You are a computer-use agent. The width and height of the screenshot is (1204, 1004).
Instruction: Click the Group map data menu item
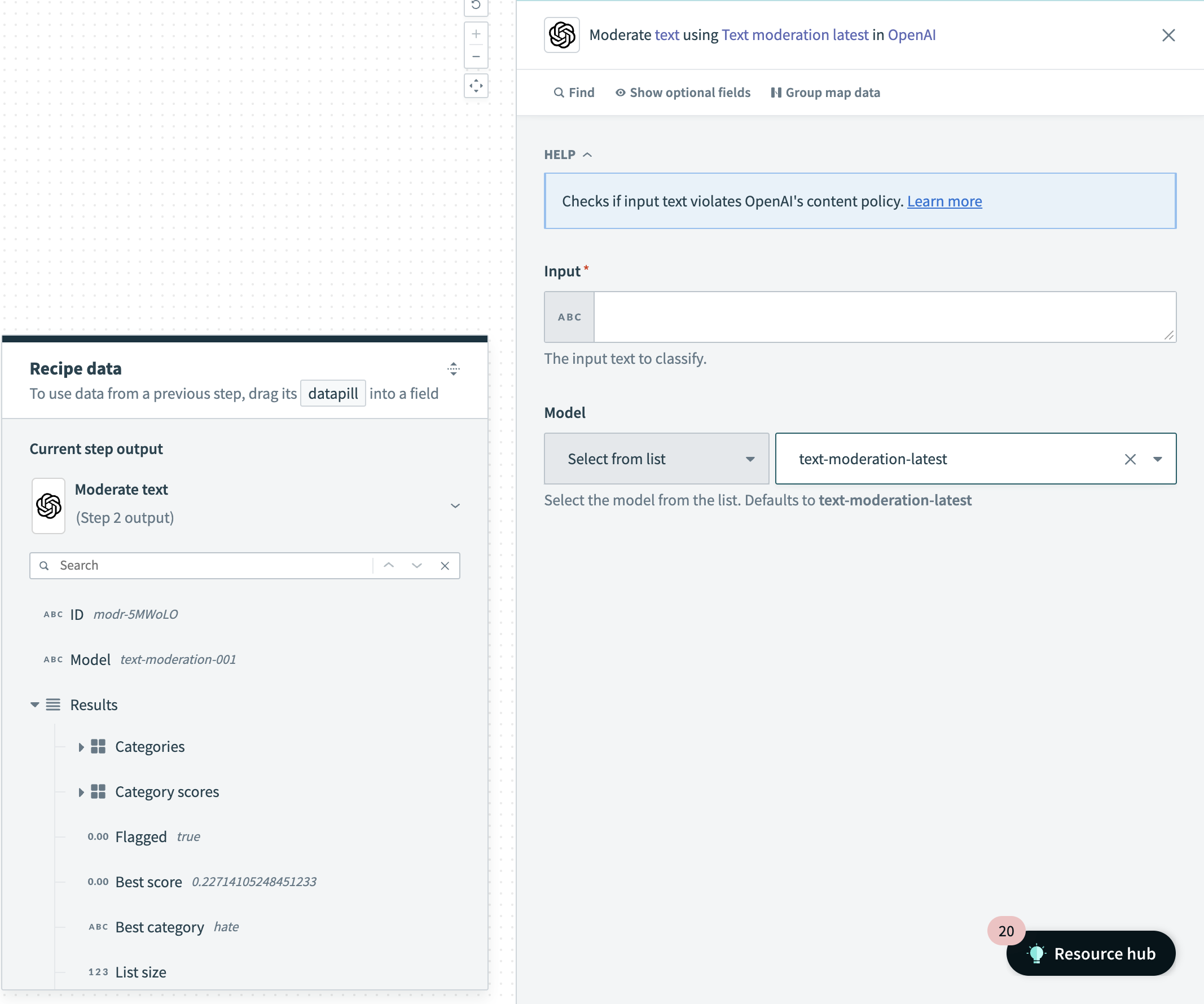pos(826,92)
